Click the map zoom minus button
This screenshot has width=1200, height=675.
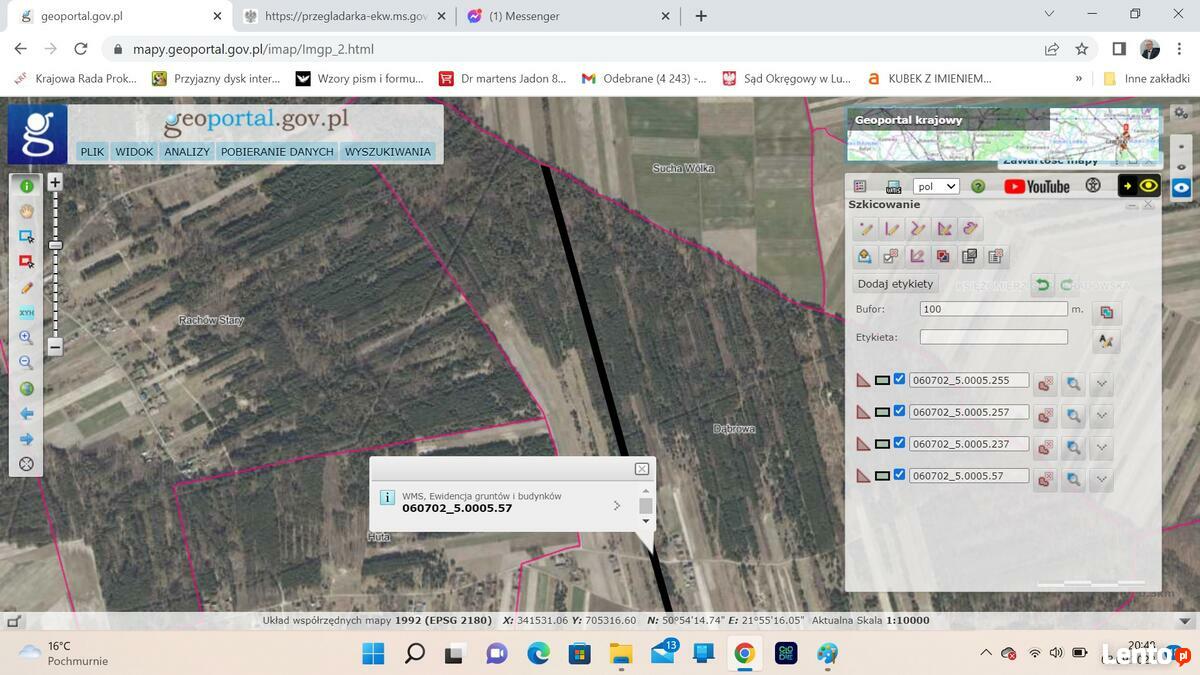tap(55, 347)
